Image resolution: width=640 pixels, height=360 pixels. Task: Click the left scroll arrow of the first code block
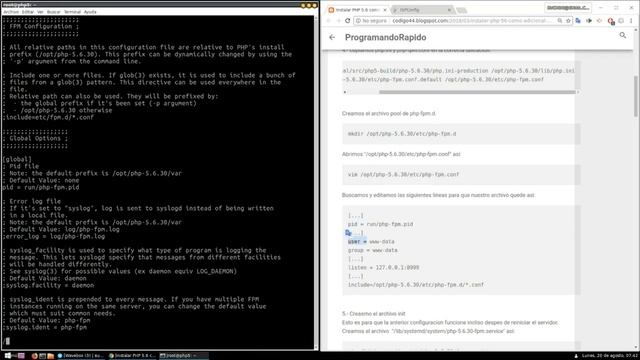coord(345,92)
